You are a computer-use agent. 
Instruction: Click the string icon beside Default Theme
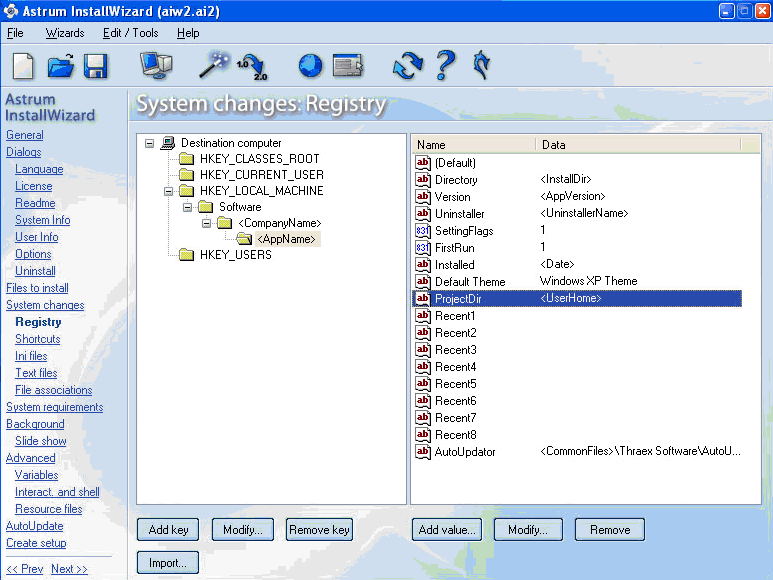423,281
